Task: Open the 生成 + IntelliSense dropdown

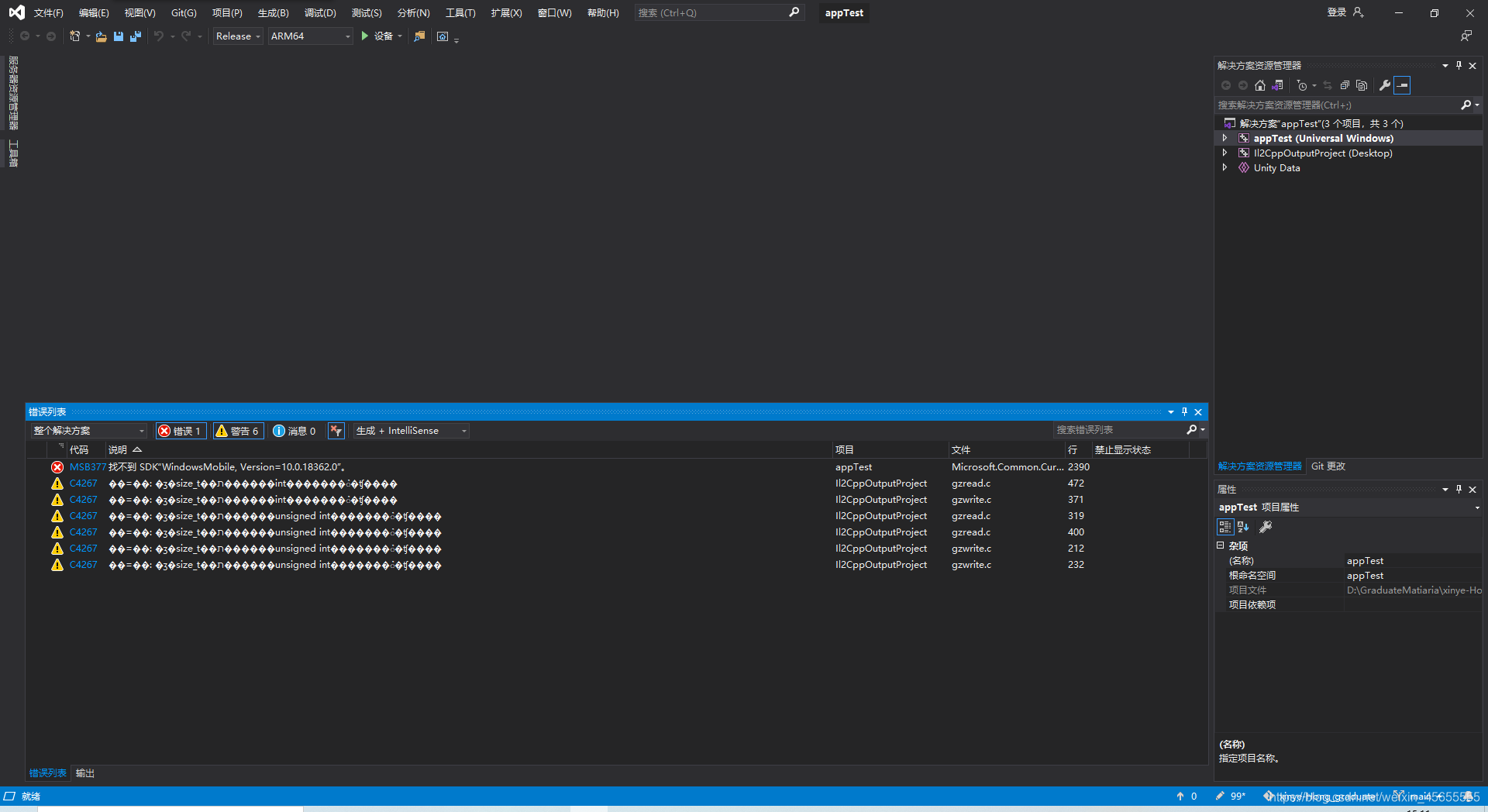Action: tap(412, 431)
